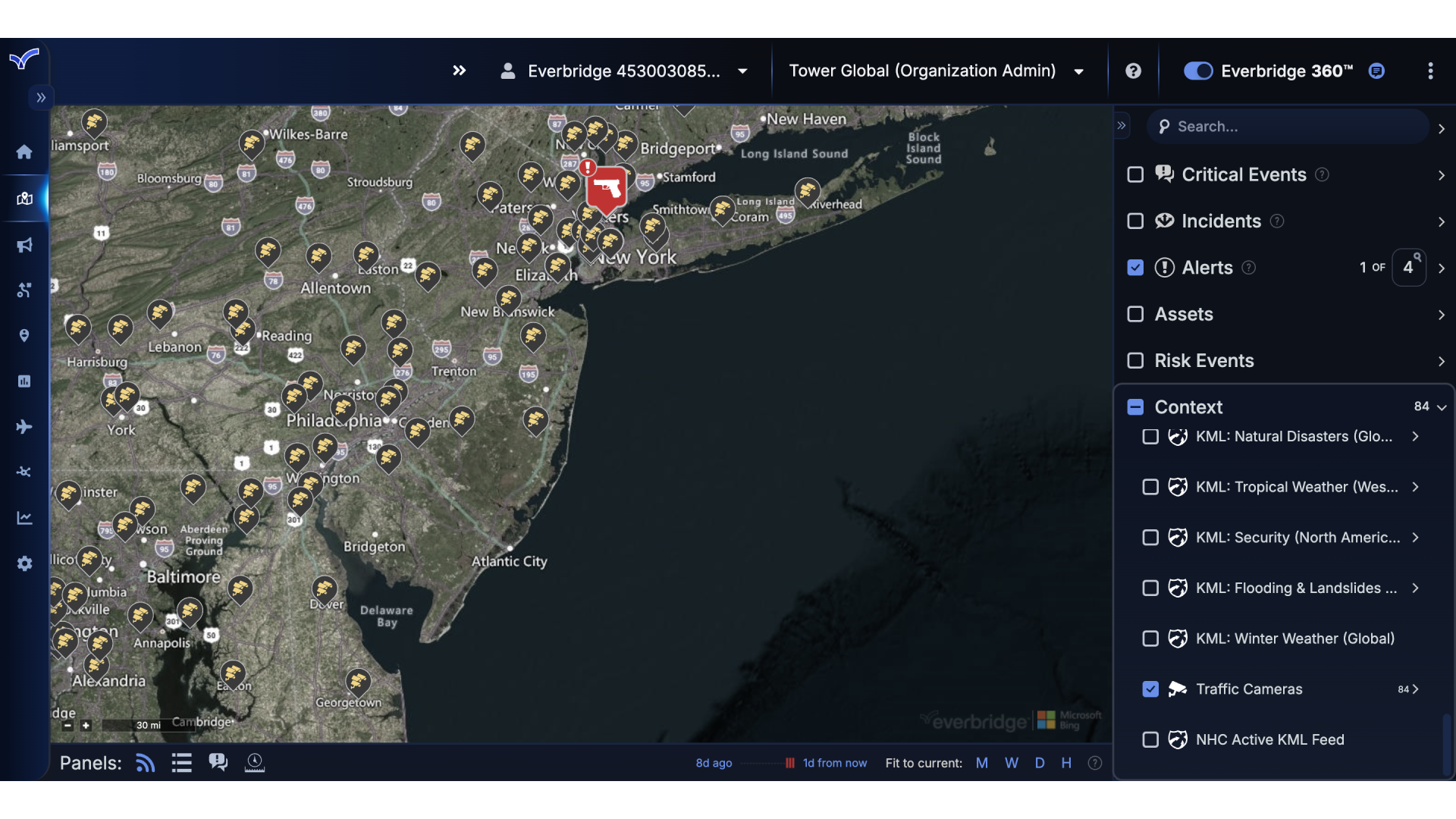The height and width of the screenshot is (819, 1456).
Task: Click the route planning sidebar icon
Action: click(24, 290)
